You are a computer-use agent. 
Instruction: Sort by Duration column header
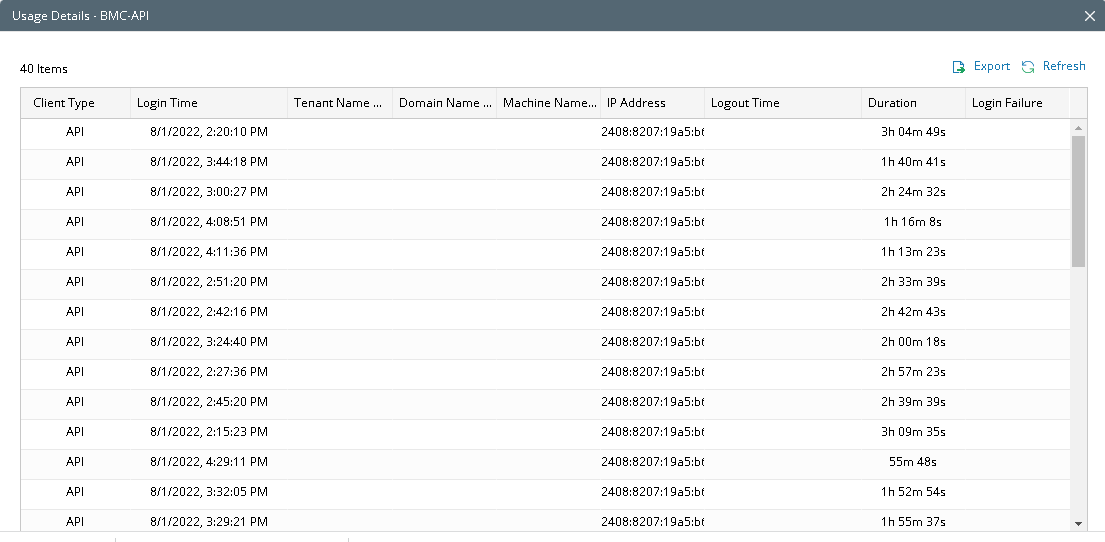pyautogui.click(x=892, y=103)
